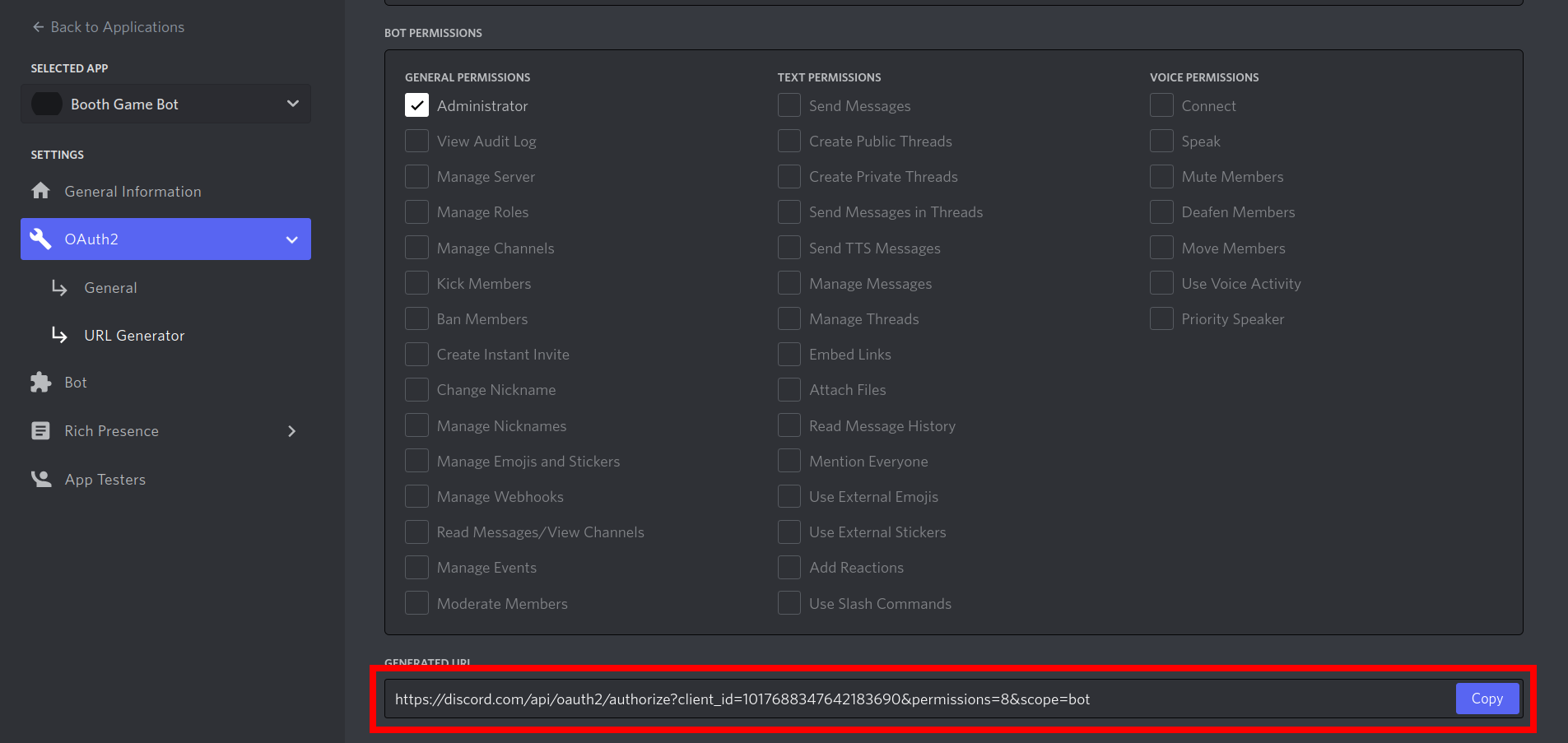Go to the URL Generator subpage
Image resolution: width=1568 pixels, height=743 pixels.
point(134,335)
